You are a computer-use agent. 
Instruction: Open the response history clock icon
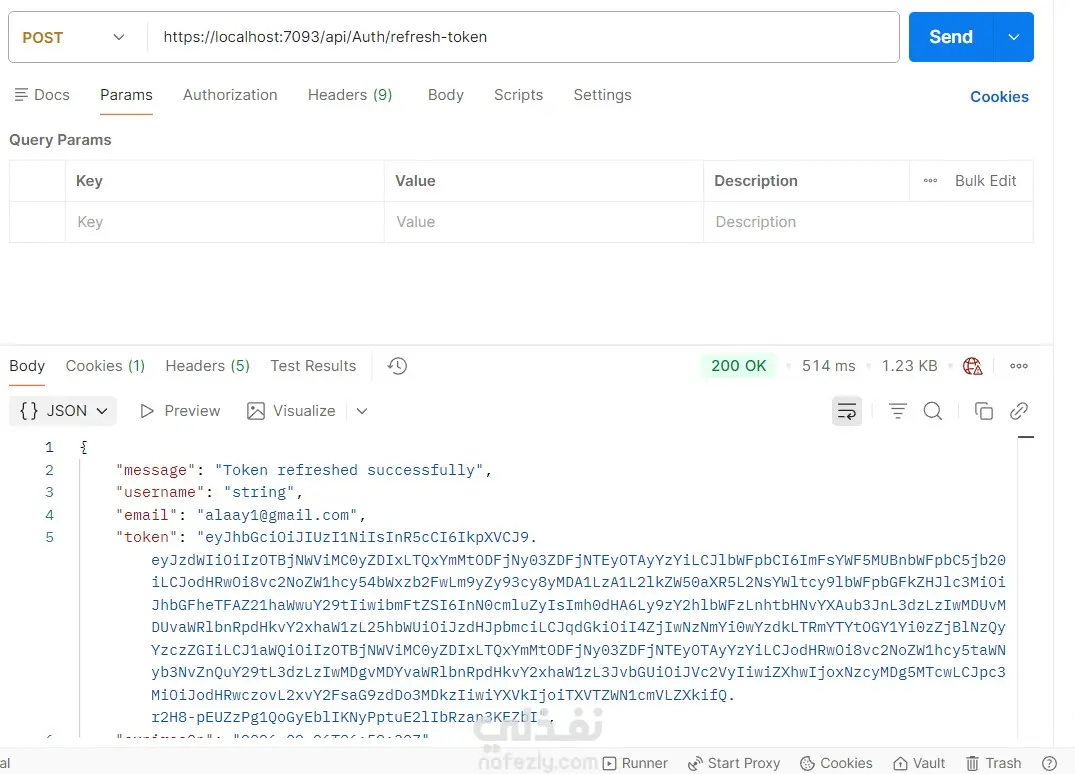coord(397,366)
